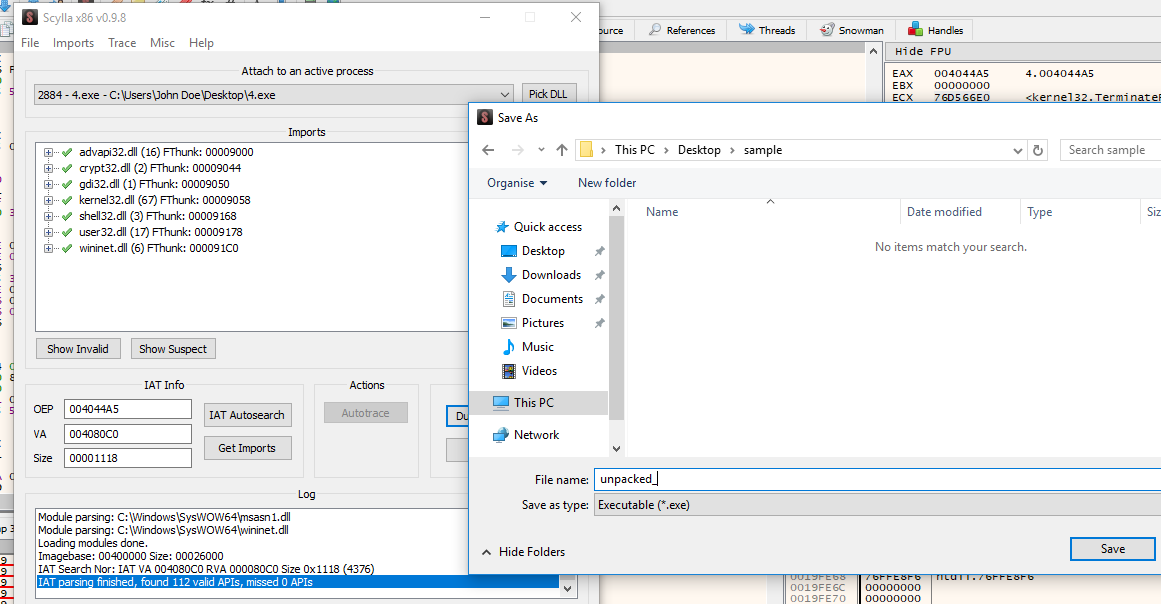This screenshot has height=604, width=1161.
Task: Click the File name input field
Action: (877, 479)
